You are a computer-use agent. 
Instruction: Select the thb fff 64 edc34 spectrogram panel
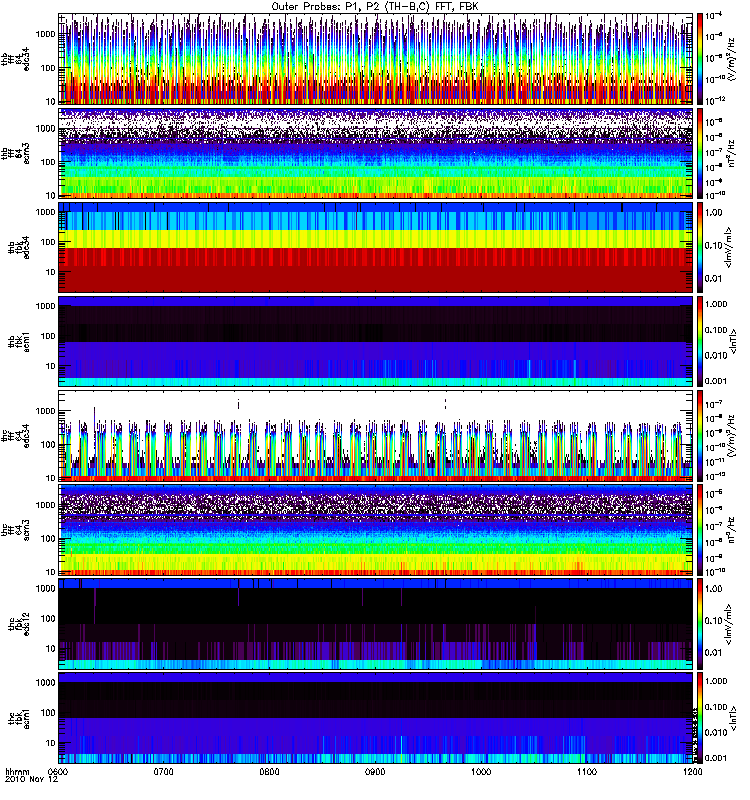[376, 59]
